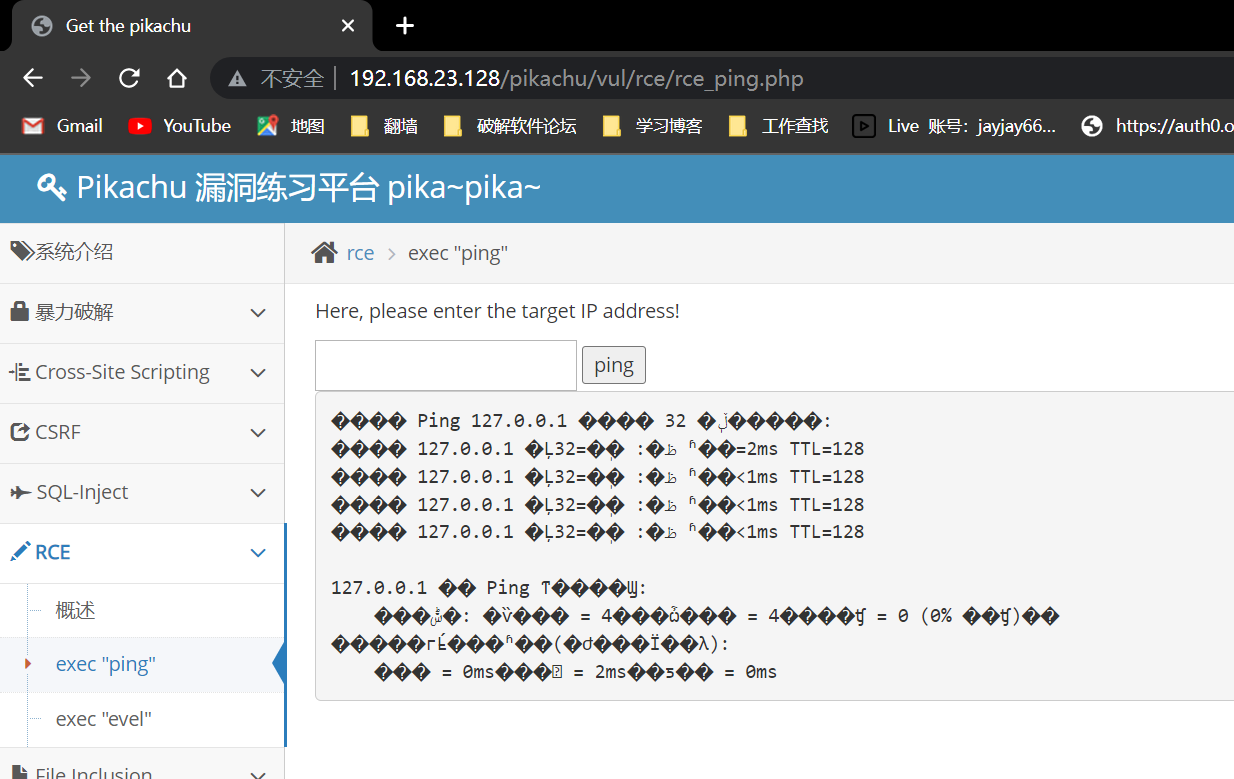Expand the CSRF sidebar section
The height and width of the screenshot is (779, 1234).
(x=142, y=433)
